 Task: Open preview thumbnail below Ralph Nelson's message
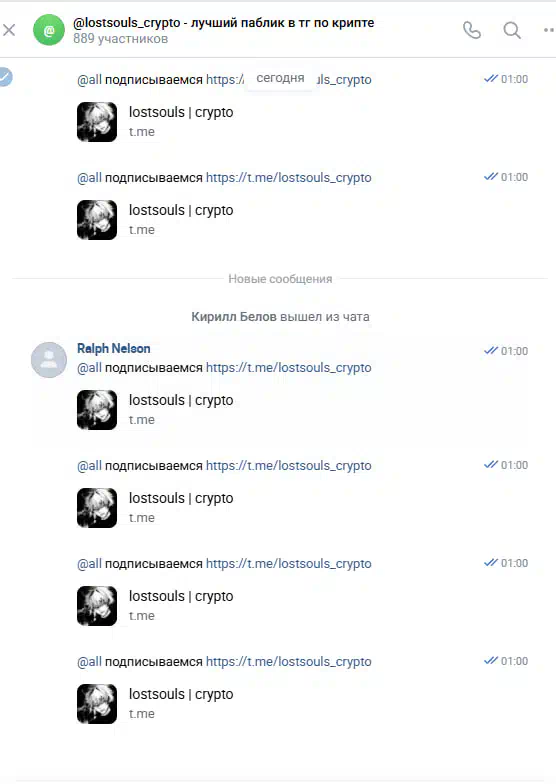click(97, 410)
